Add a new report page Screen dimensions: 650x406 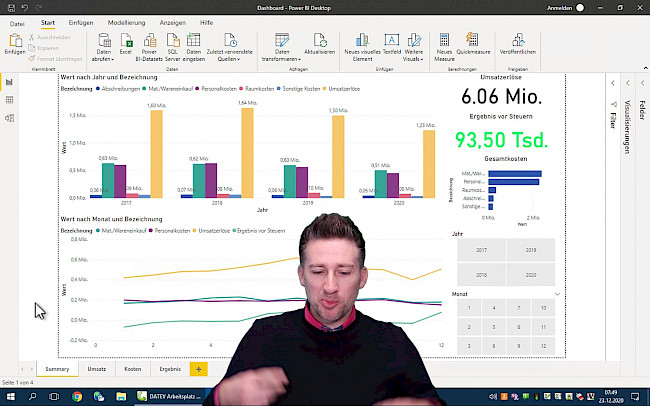[x=198, y=369]
